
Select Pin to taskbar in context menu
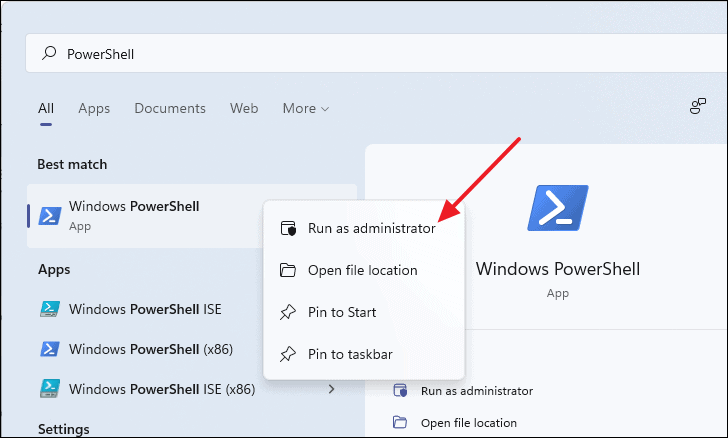click(x=364, y=354)
